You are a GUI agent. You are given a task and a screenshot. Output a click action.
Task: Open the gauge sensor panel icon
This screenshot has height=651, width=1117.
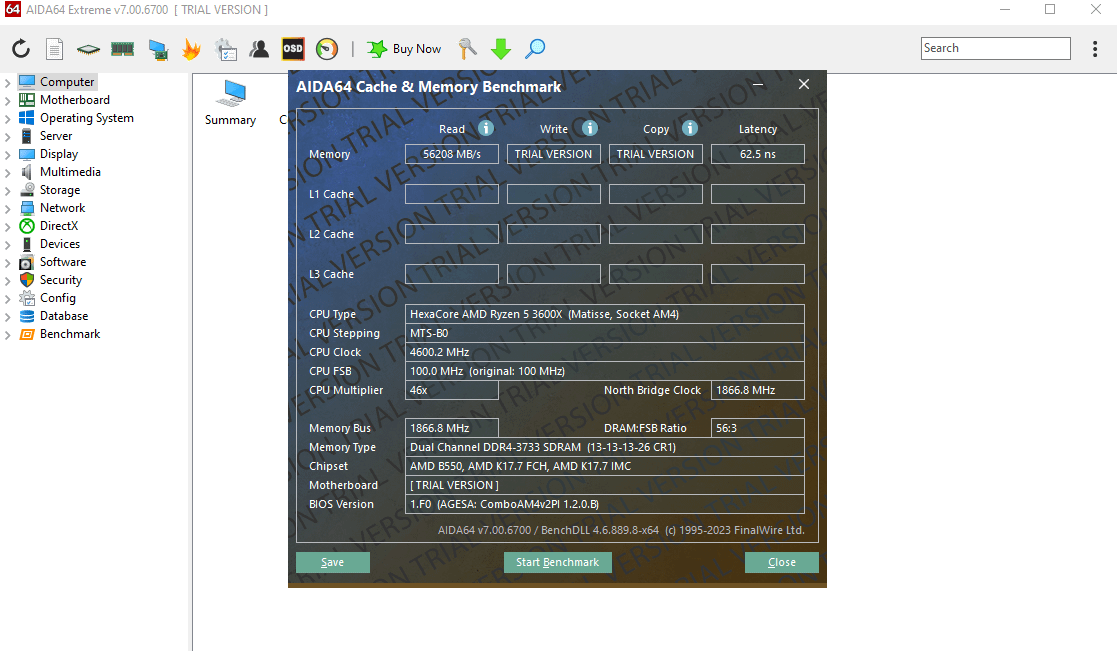327,48
